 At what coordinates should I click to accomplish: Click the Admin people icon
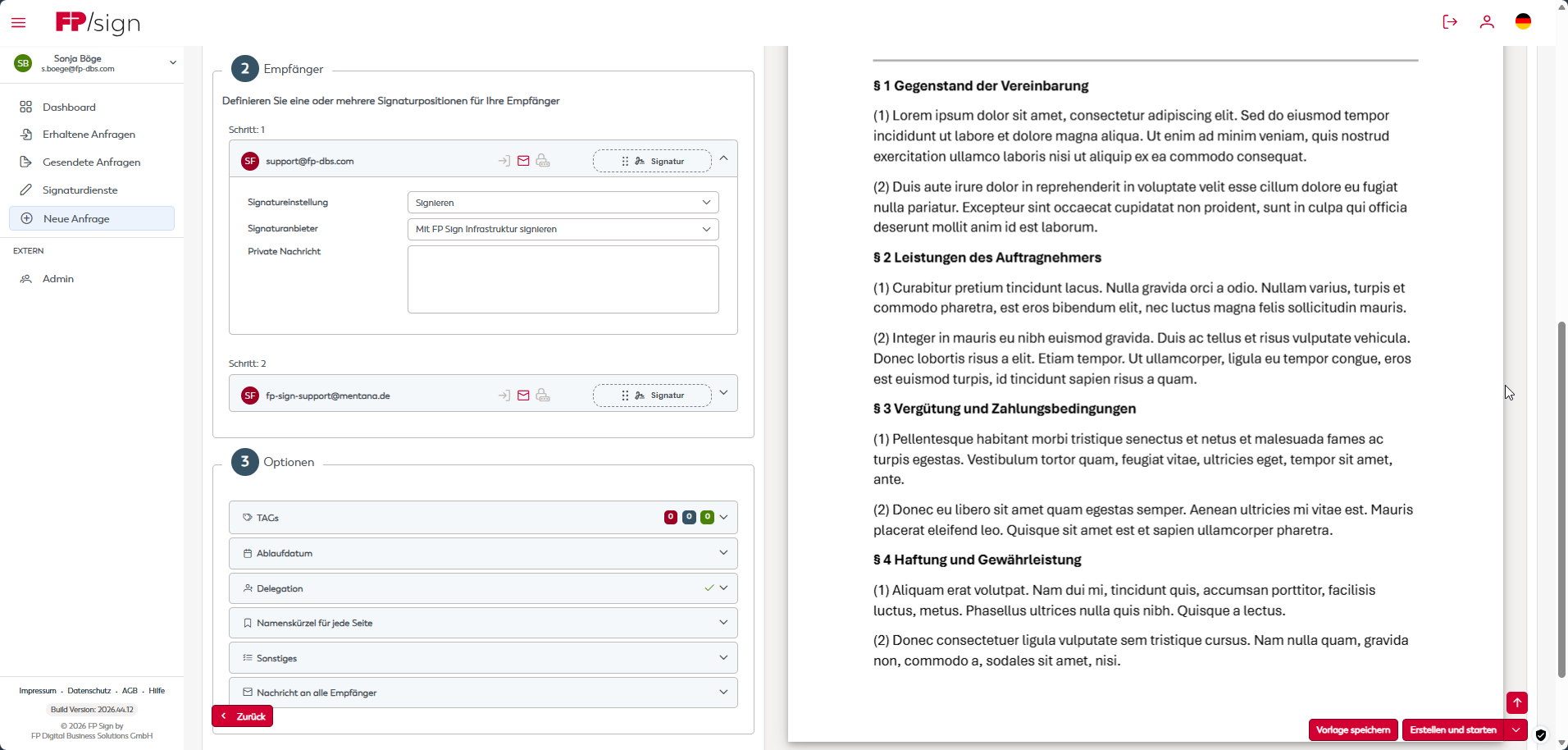(x=26, y=279)
